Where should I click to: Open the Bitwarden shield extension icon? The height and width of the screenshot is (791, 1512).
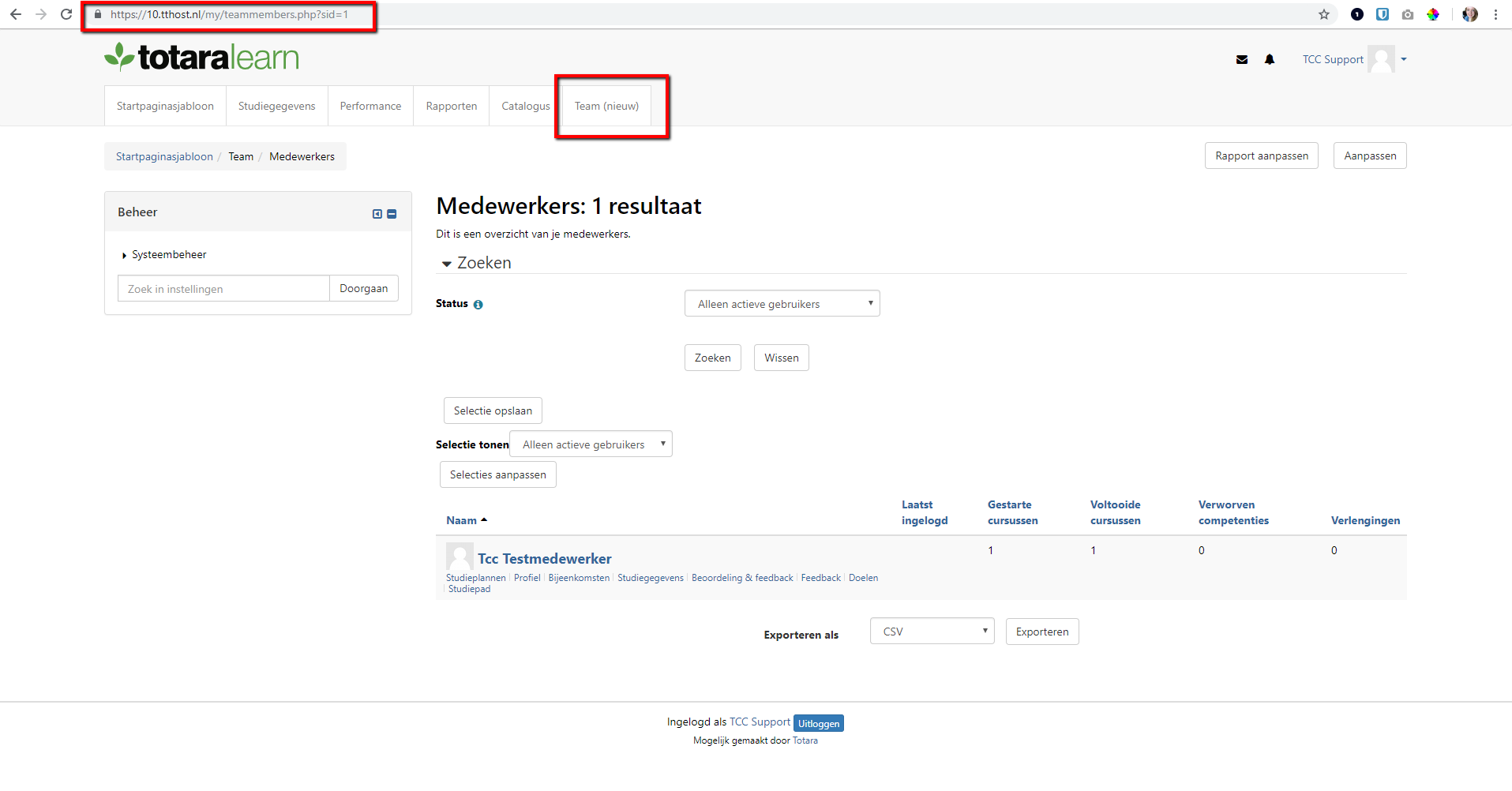[x=1383, y=14]
